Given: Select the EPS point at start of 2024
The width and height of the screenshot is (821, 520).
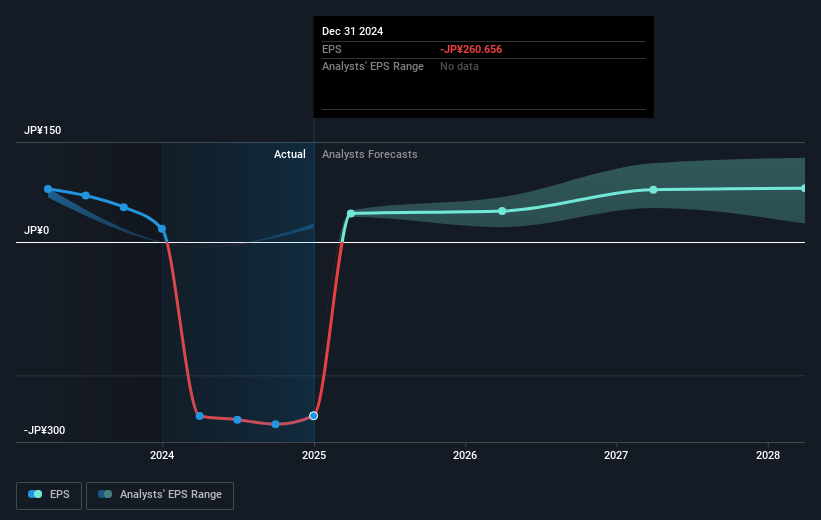Looking at the screenshot, I should [162, 229].
